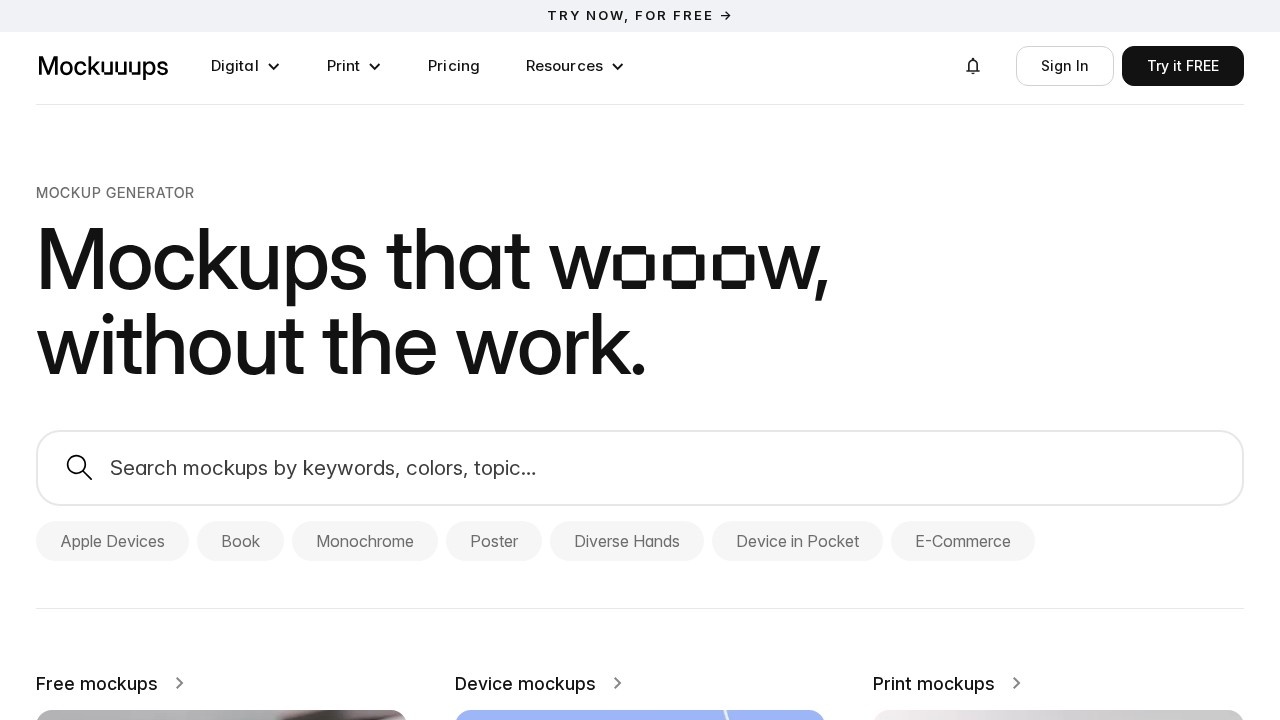
Task: Pick the Diverse Hands tag
Action: [x=627, y=541]
